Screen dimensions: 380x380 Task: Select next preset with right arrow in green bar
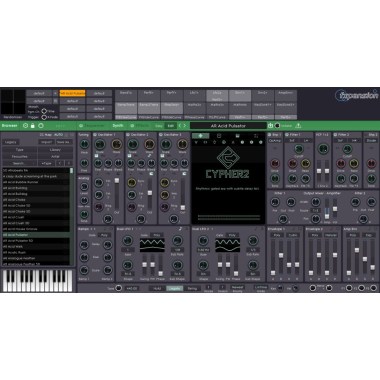[185, 126]
